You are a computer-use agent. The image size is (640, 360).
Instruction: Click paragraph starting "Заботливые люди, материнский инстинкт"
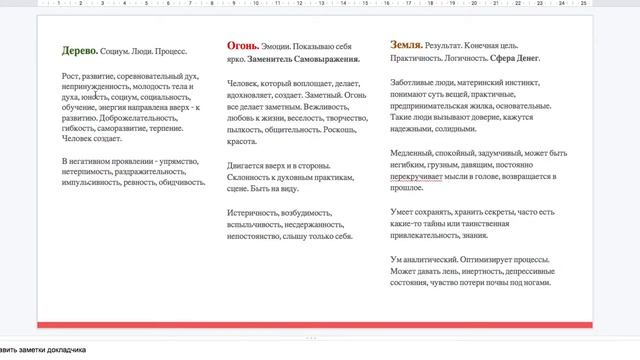(x=471, y=106)
